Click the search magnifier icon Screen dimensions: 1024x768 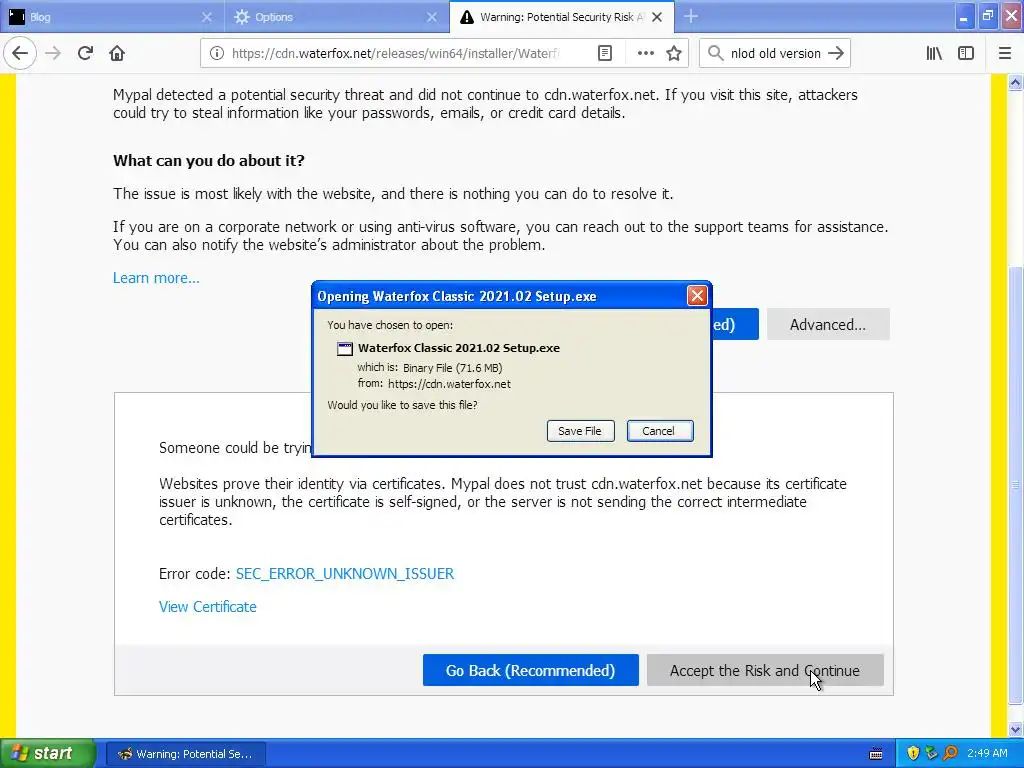[716, 54]
